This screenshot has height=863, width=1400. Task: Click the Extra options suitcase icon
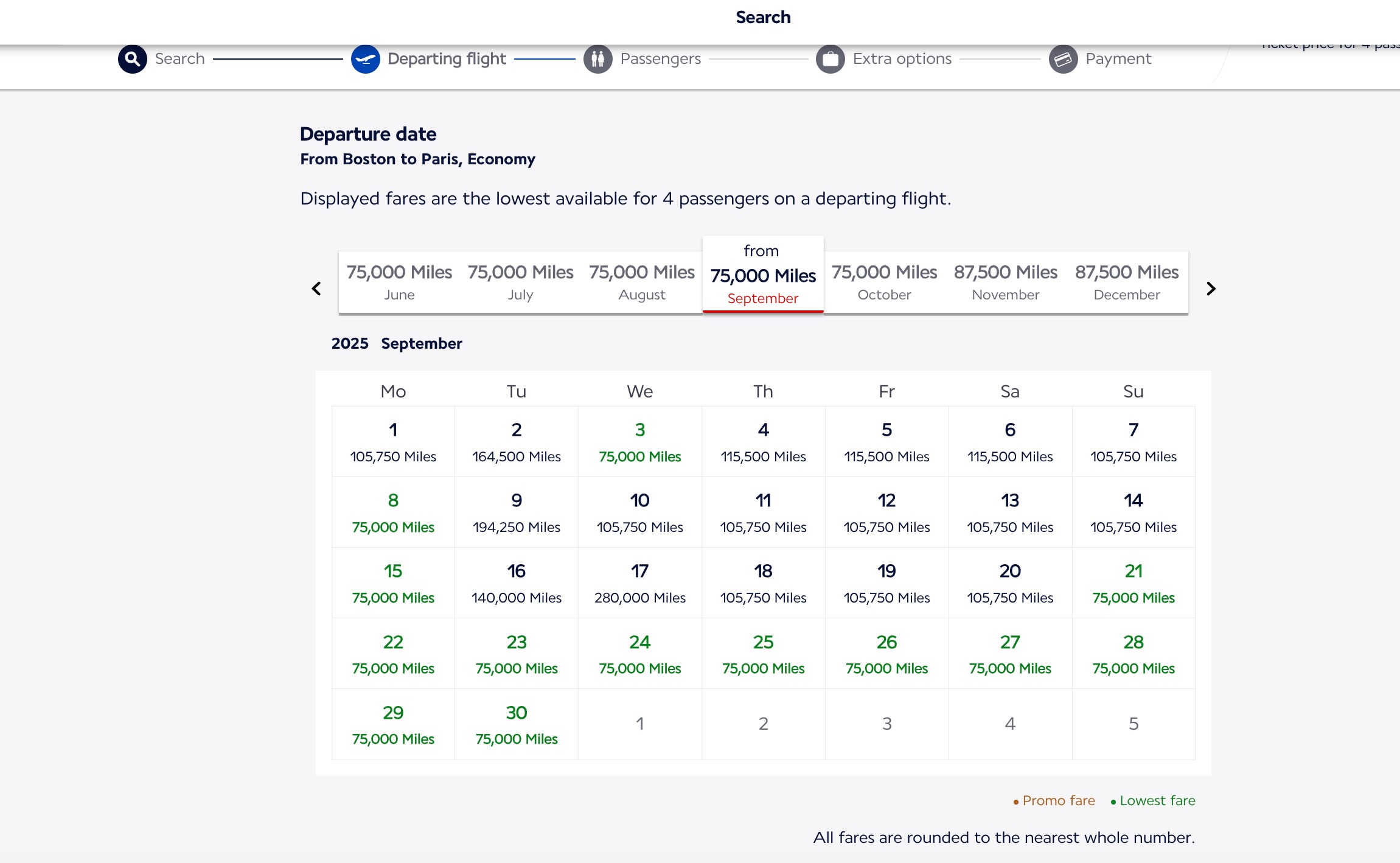(x=830, y=59)
